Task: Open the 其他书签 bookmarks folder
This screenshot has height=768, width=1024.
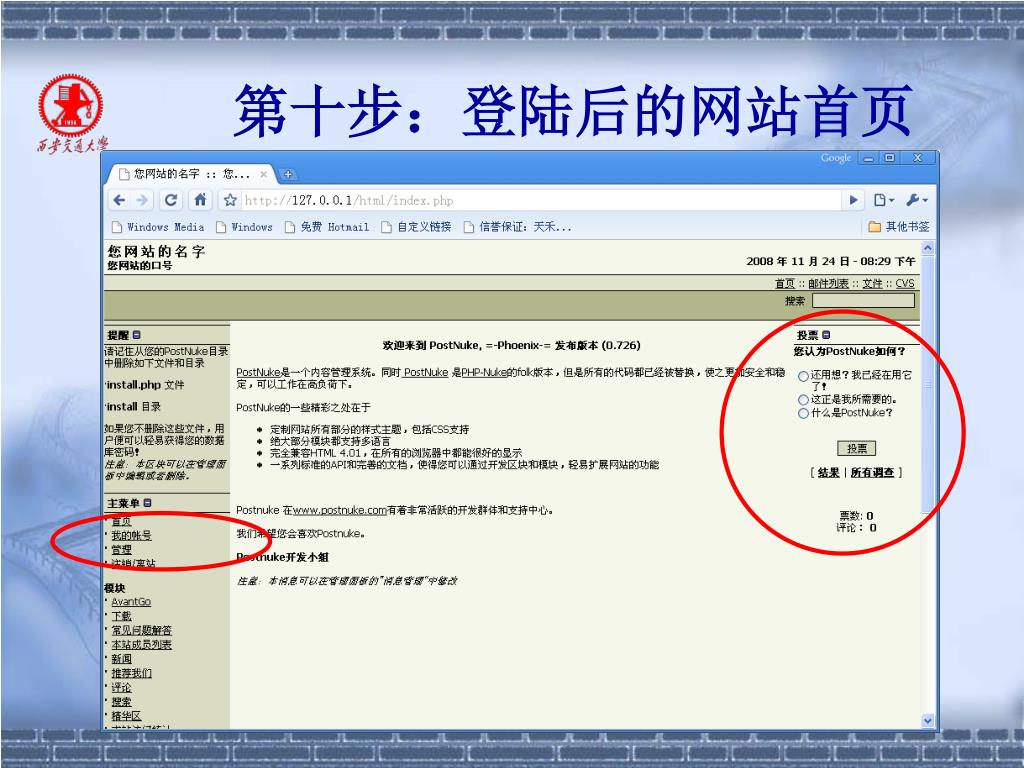Action: [899, 227]
